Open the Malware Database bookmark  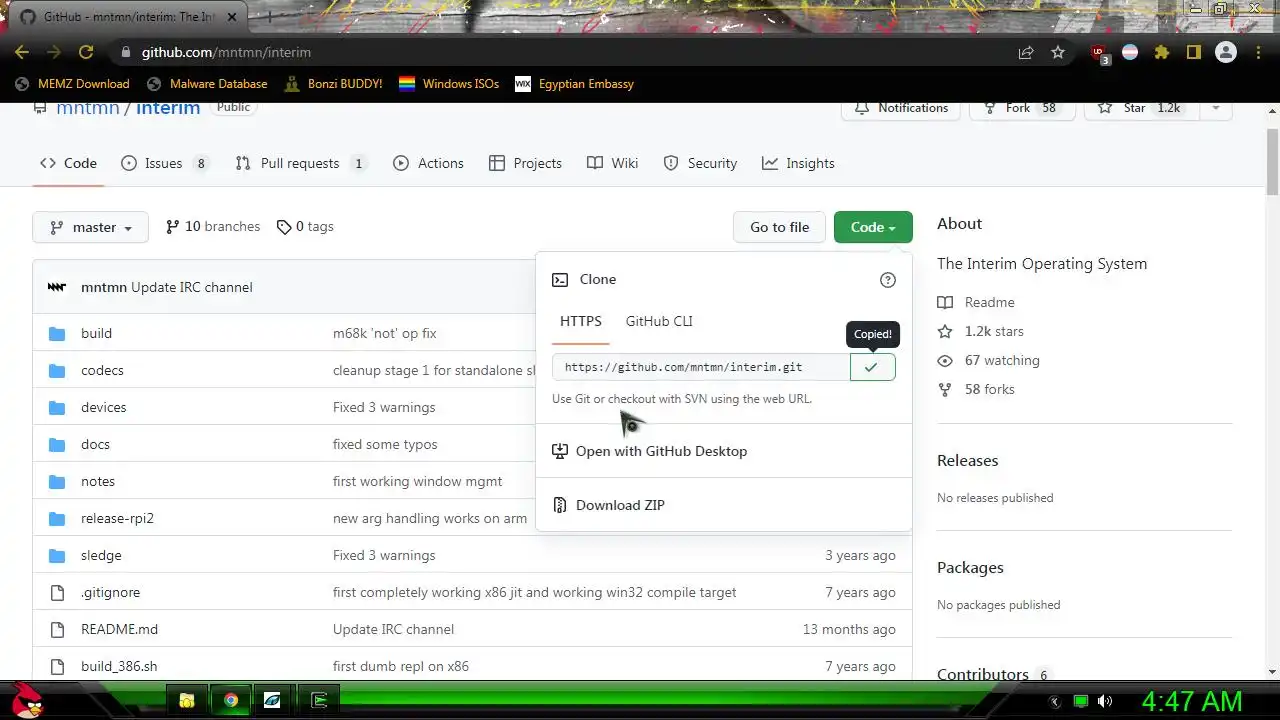207,84
